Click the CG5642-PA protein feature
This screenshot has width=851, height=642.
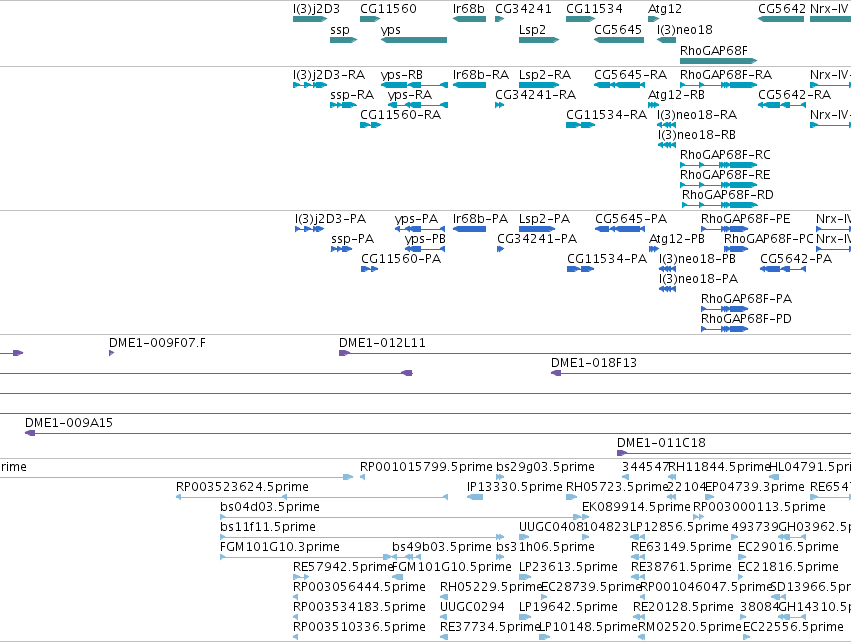(783, 269)
